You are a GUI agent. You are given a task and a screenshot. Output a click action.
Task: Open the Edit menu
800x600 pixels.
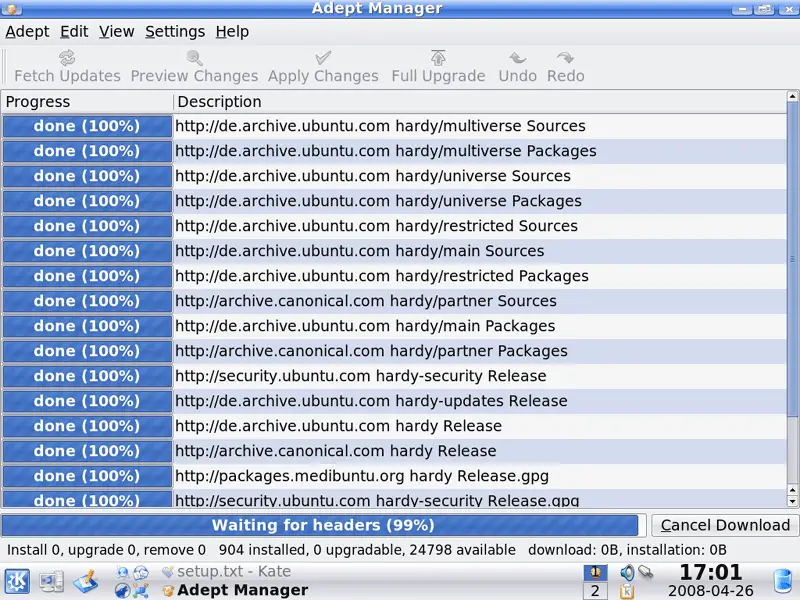74,32
